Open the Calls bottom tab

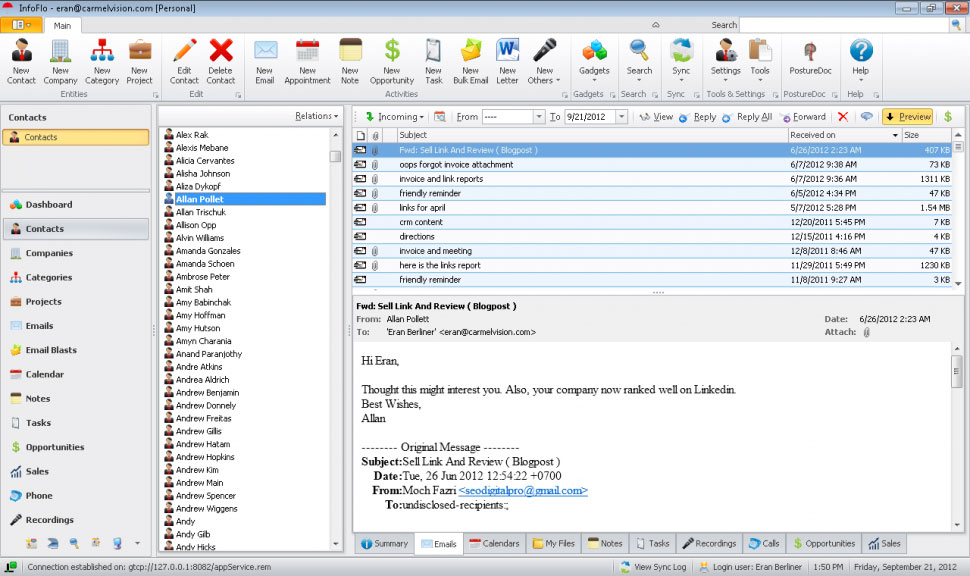(x=764, y=543)
